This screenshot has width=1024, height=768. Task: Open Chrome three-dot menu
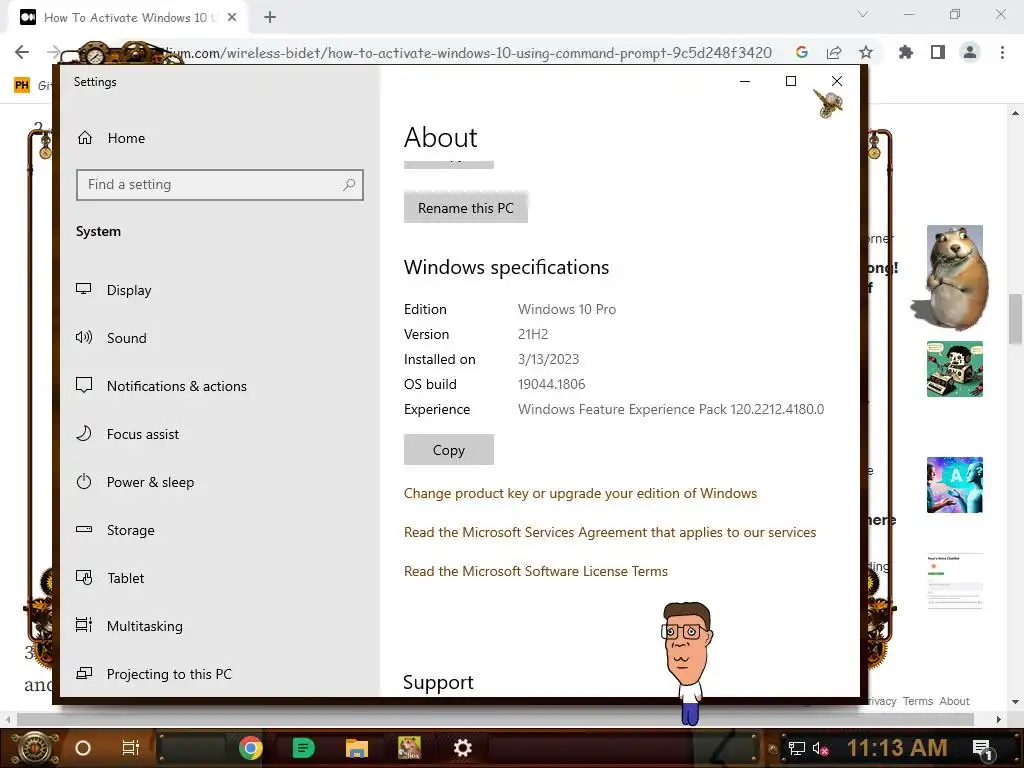coord(1002,52)
